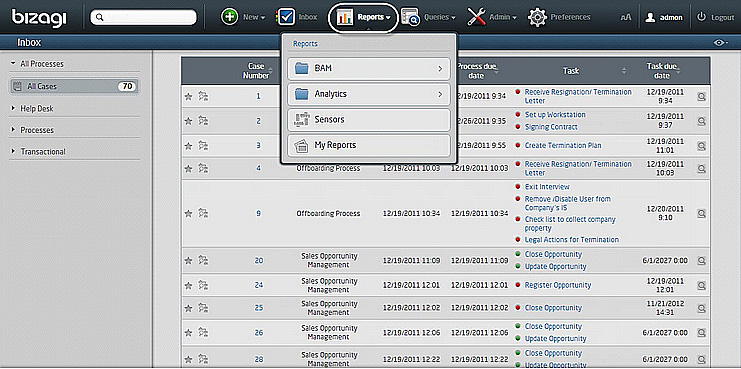
Task: Click case 25 details magnifier icon
Action: [701, 308]
